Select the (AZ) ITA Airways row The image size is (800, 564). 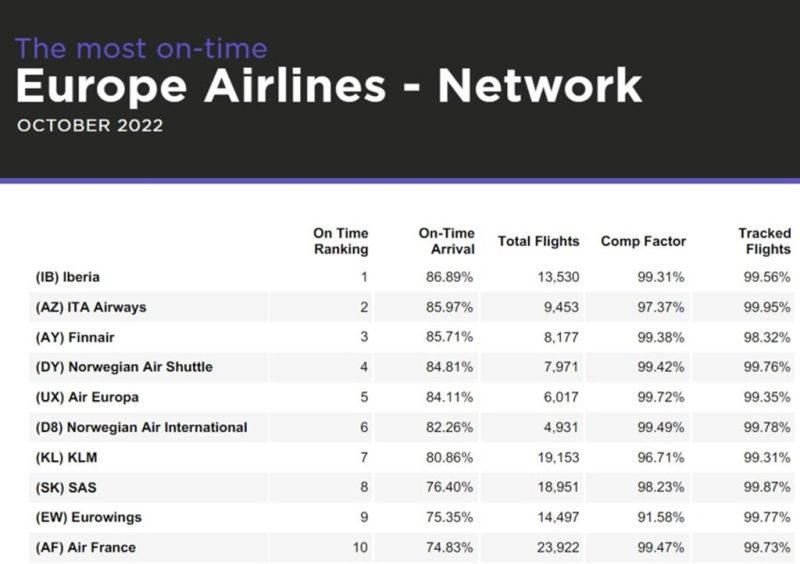pyautogui.click(x=412, y=307)
